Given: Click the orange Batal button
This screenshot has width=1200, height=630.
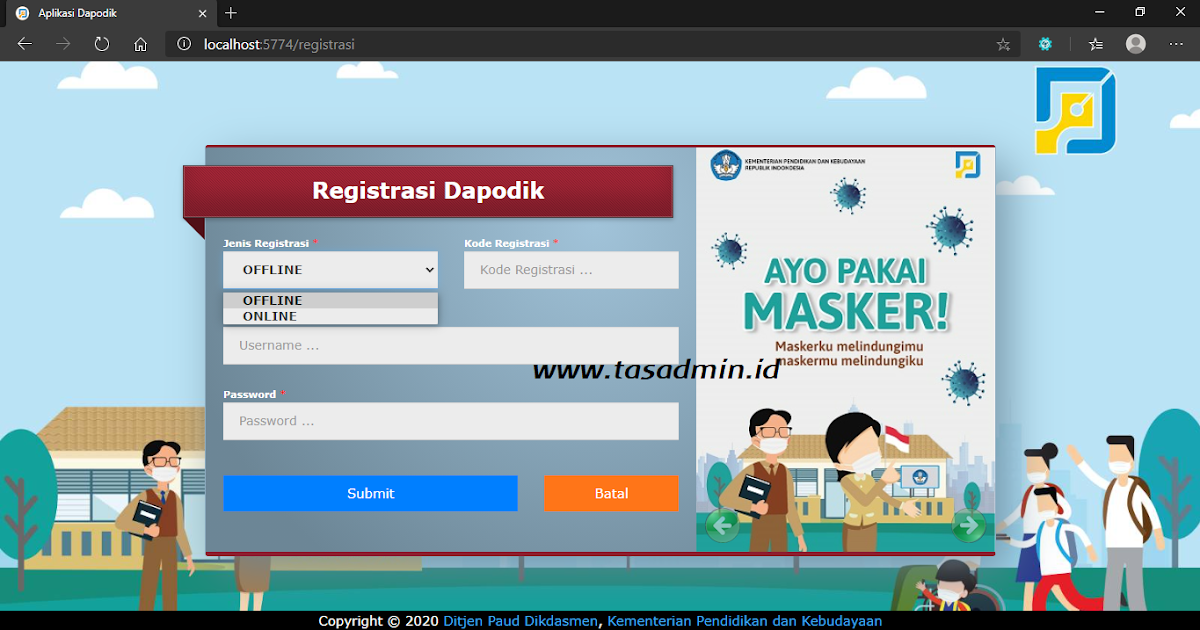Looking at the screenshot, I should pos(611,493).
